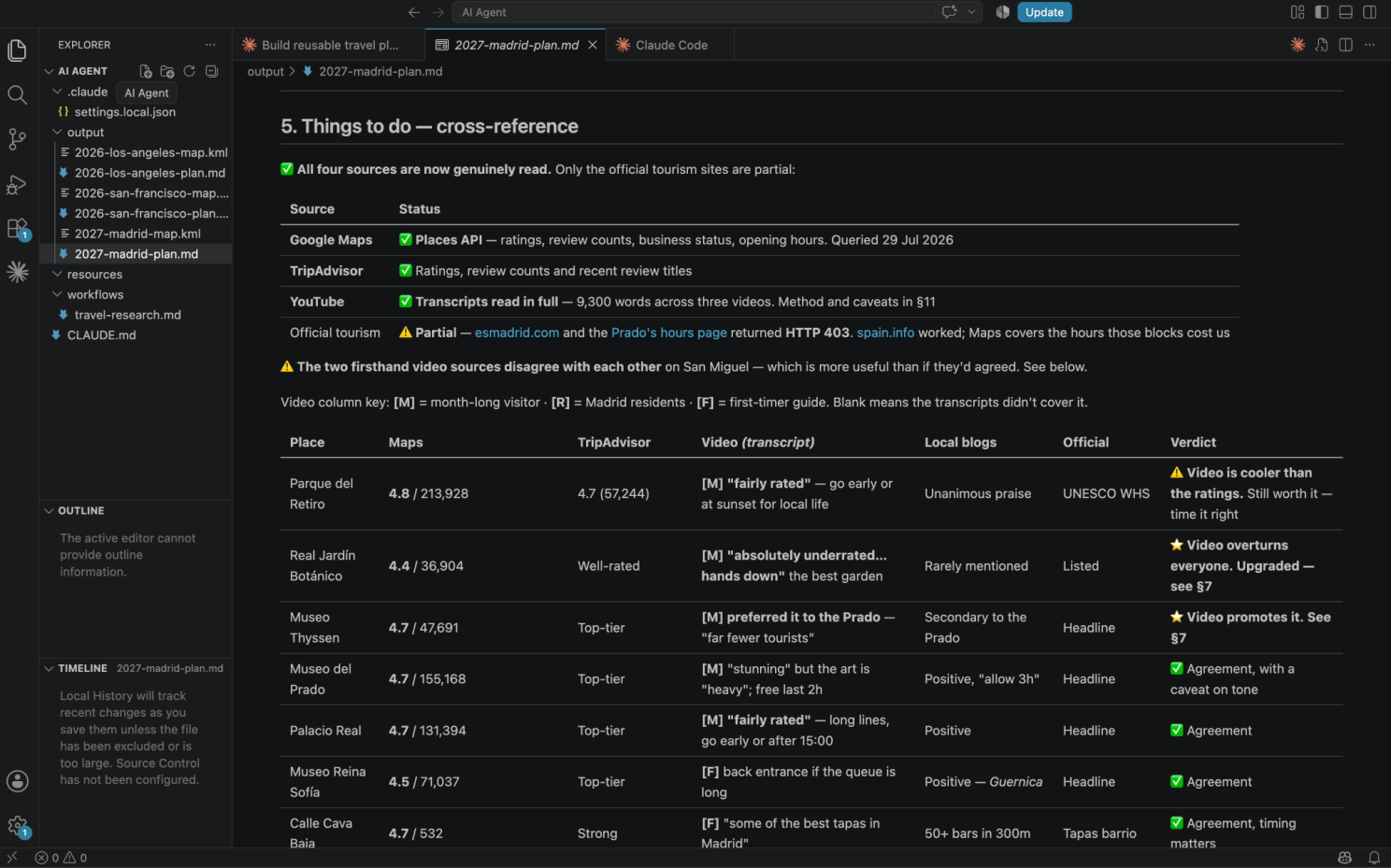Open 2027-madrid-map.kml file

pos(136,235)
